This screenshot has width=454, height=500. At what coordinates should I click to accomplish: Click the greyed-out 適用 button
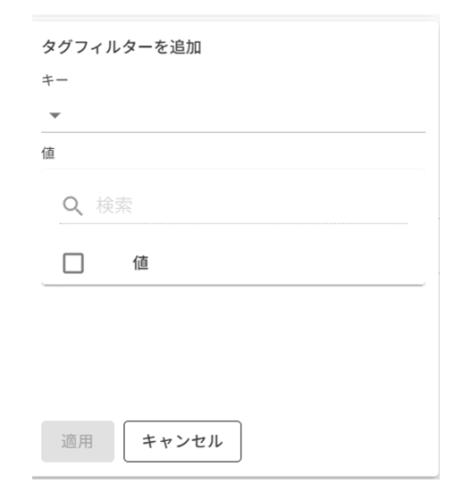pos(78,441)
